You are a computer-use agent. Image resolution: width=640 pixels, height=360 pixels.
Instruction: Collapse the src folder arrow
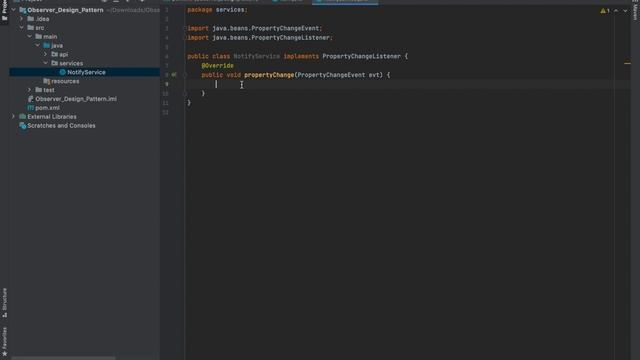(22, 28)
